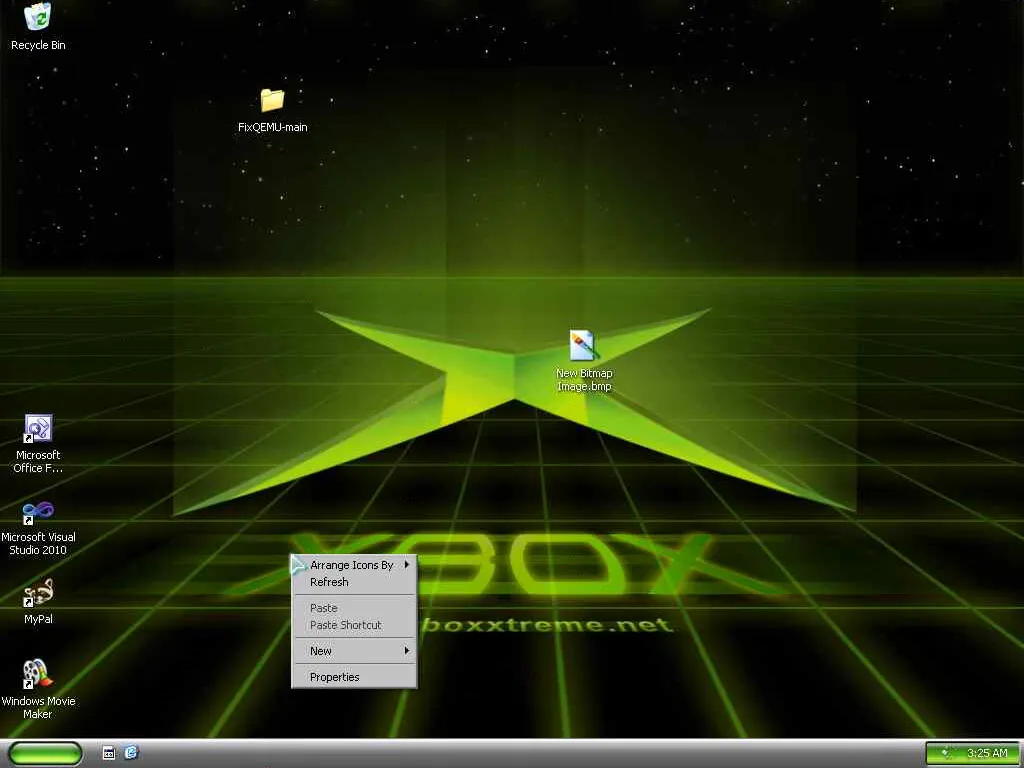The width and height of the screenshot is (1024, 768).
Task: Click the green Start button
Action: [x=45, y=753]
